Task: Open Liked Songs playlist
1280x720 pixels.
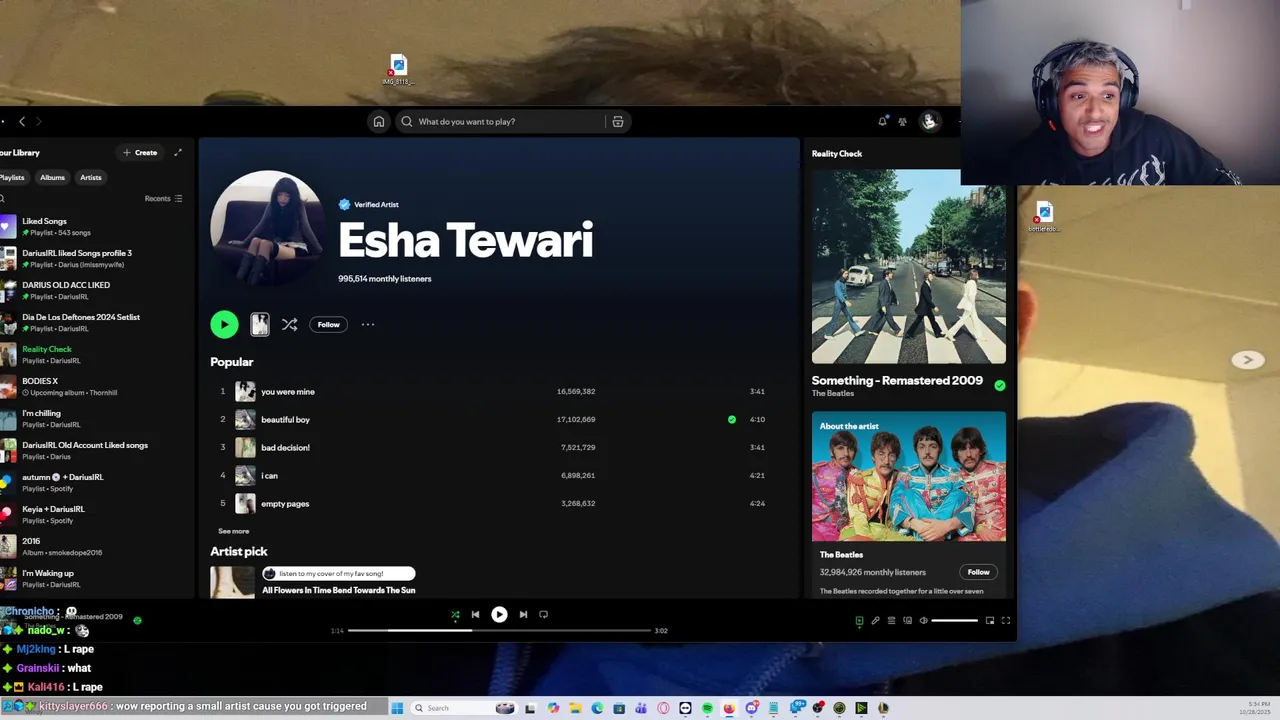Action: [x=95, y=227]
